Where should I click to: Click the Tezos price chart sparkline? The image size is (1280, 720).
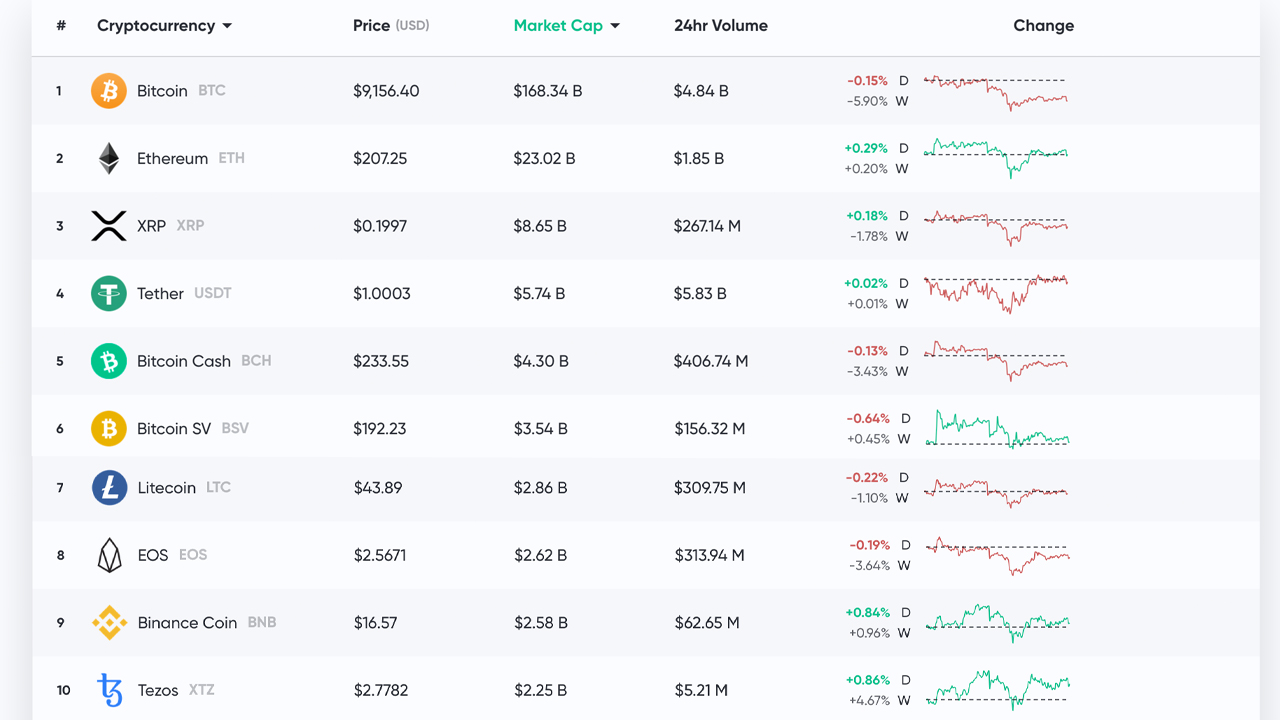(x=998, y=690)
